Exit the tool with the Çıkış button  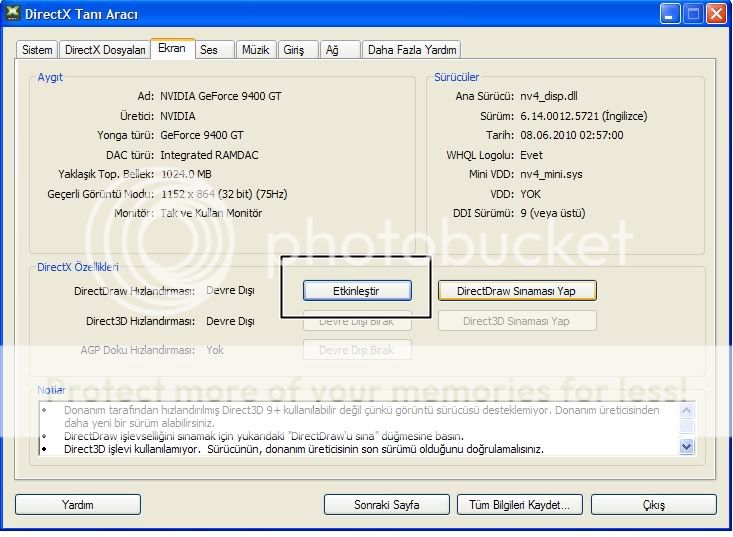click(654, 505)
